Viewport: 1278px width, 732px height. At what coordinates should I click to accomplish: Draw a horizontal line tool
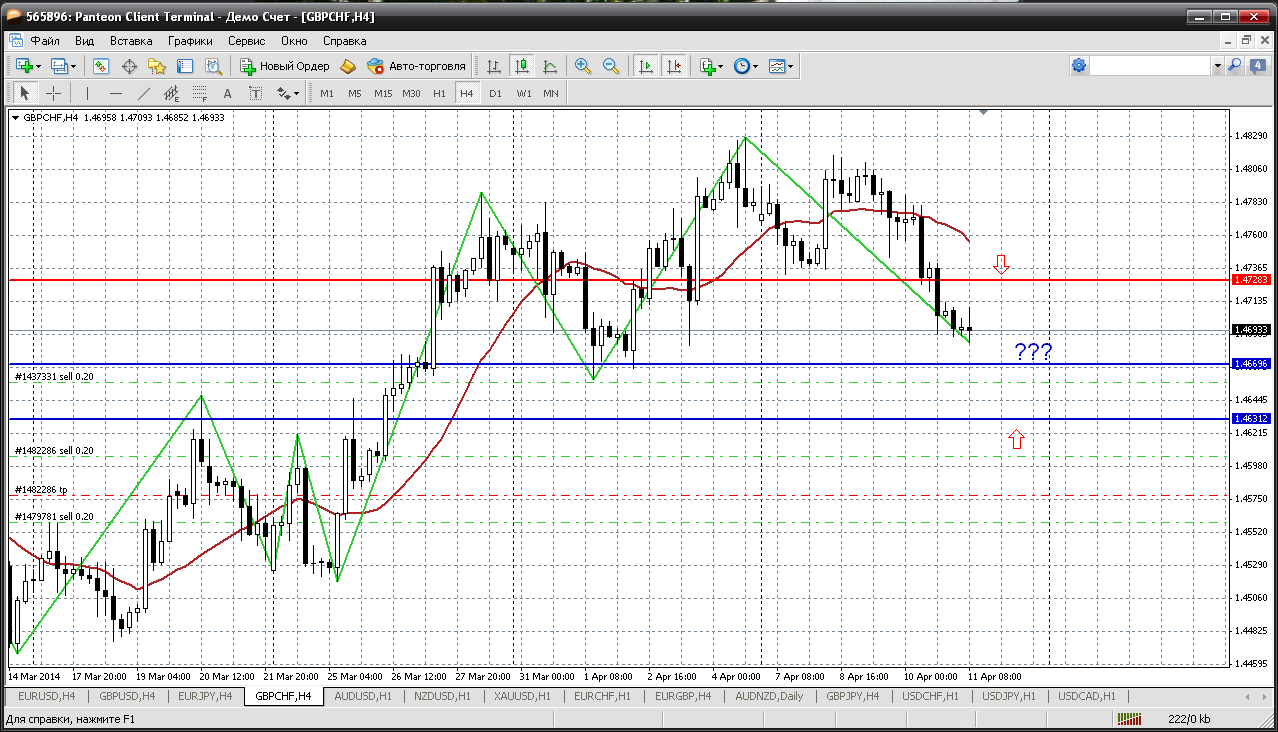pos(116,93)
